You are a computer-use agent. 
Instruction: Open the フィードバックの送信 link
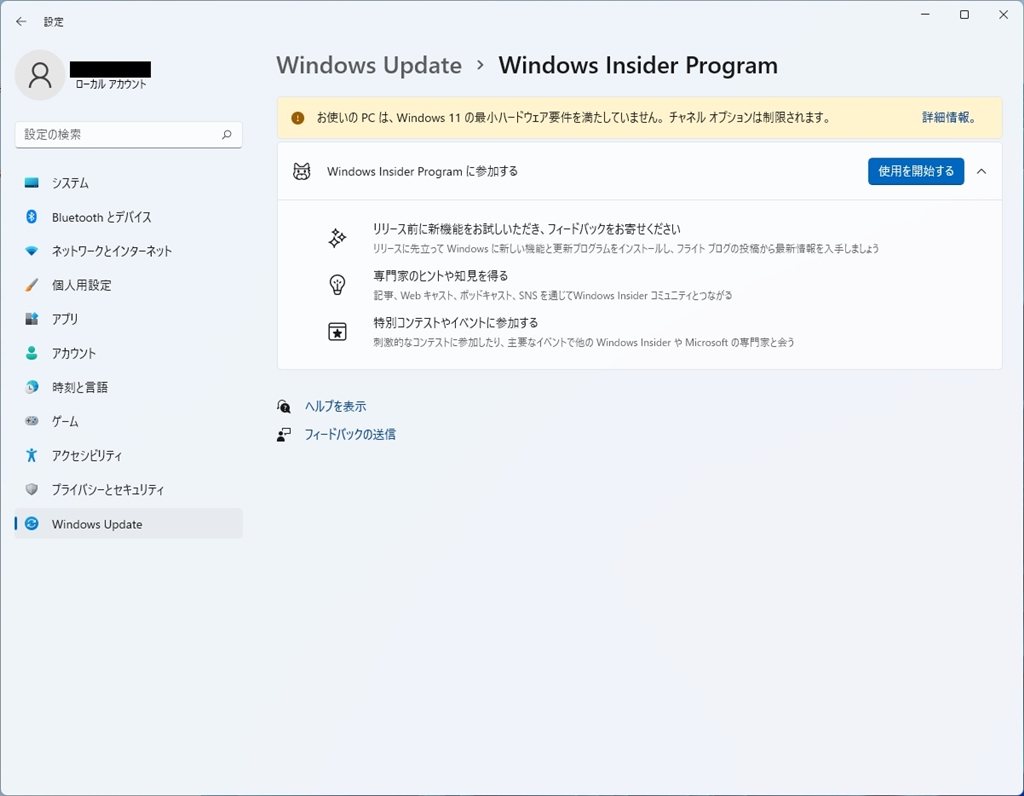click(x=350, y=434)
